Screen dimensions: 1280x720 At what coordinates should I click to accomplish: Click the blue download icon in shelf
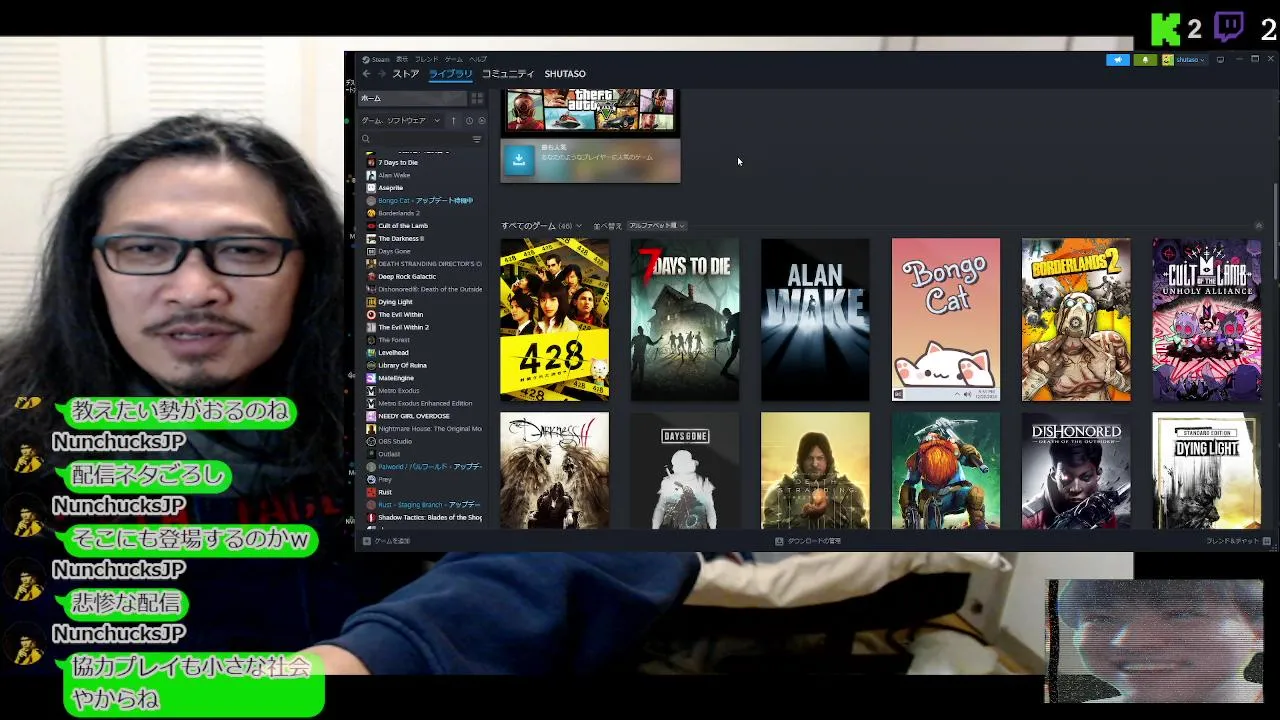518,159
